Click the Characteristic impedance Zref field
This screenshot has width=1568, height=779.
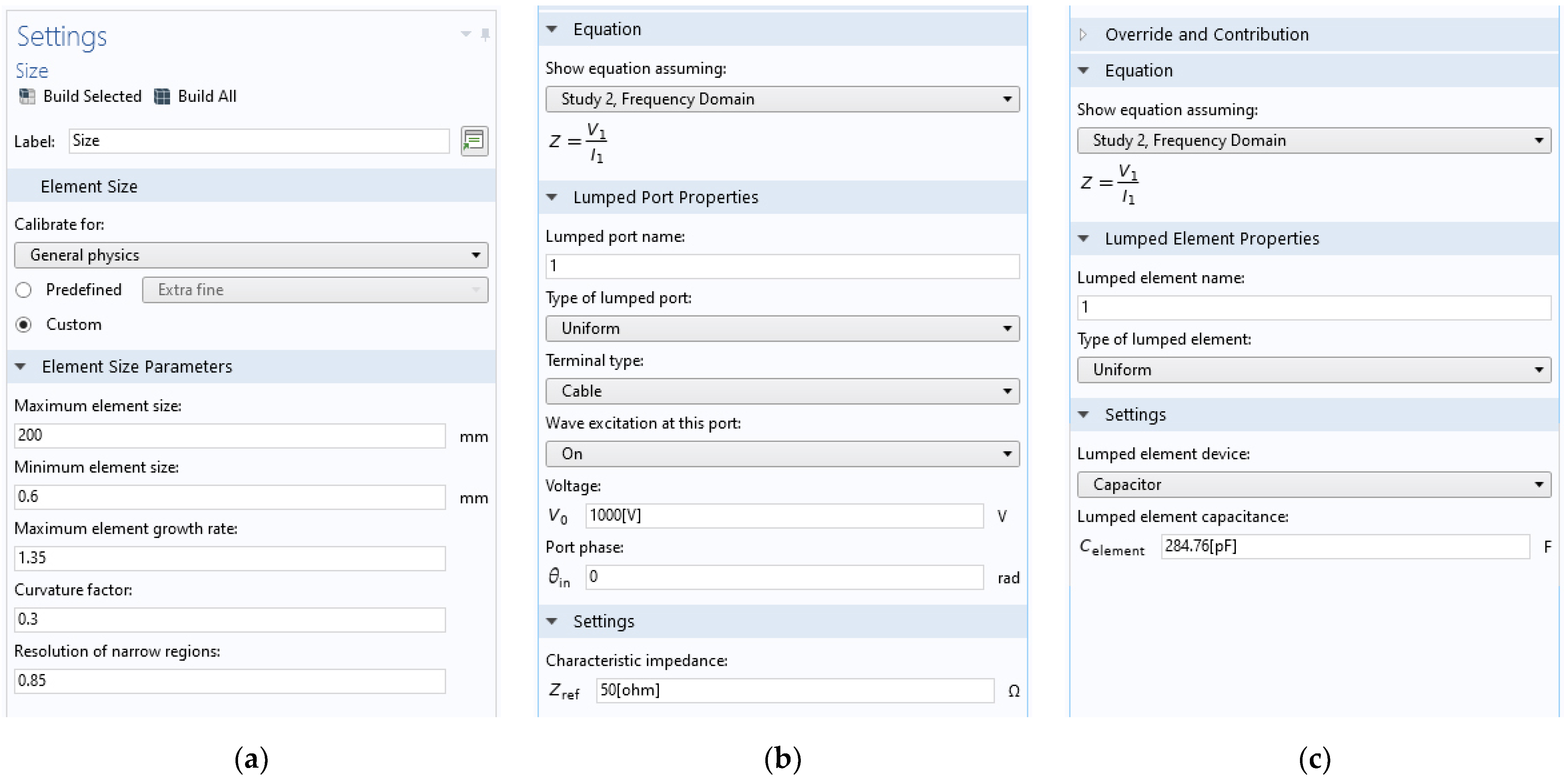pyautogui.click(x=794, y=691)
